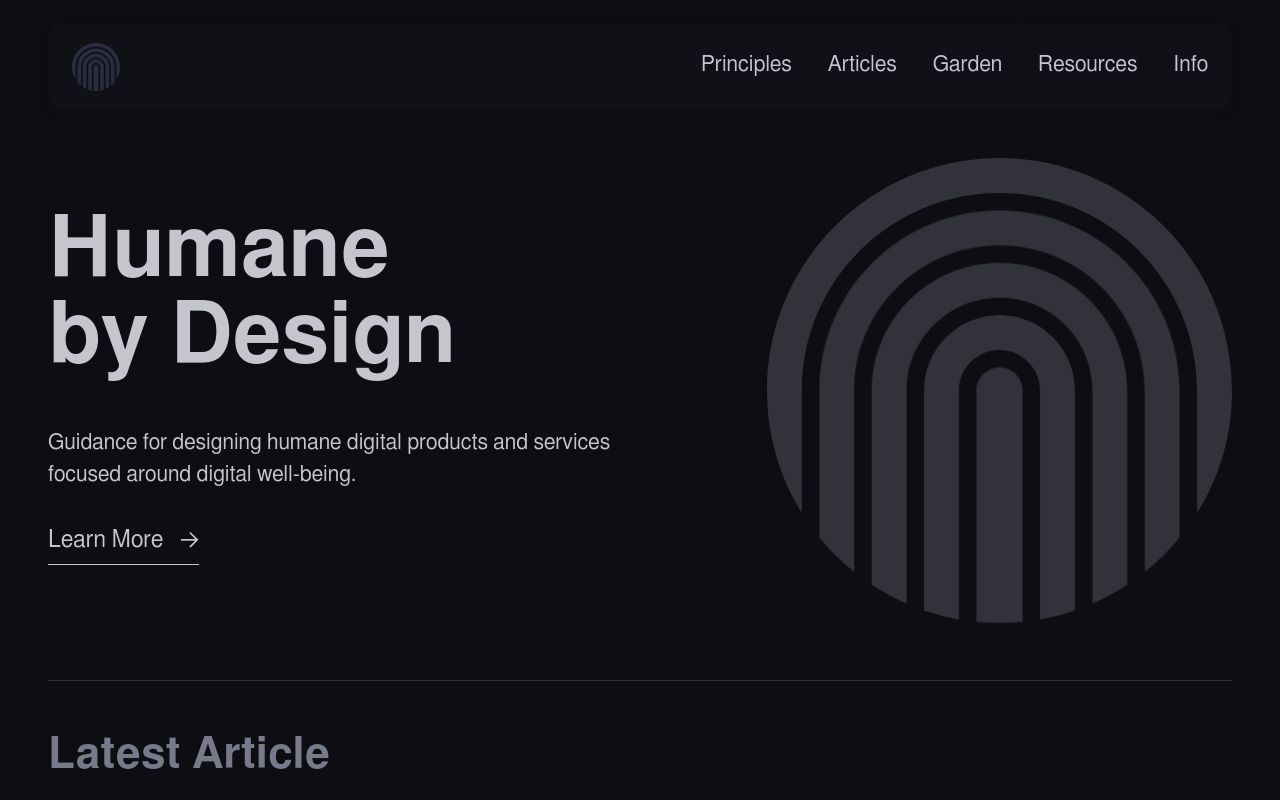
Task: Click the center ridge of the fingerprint graphic
Action: (998, 500)
